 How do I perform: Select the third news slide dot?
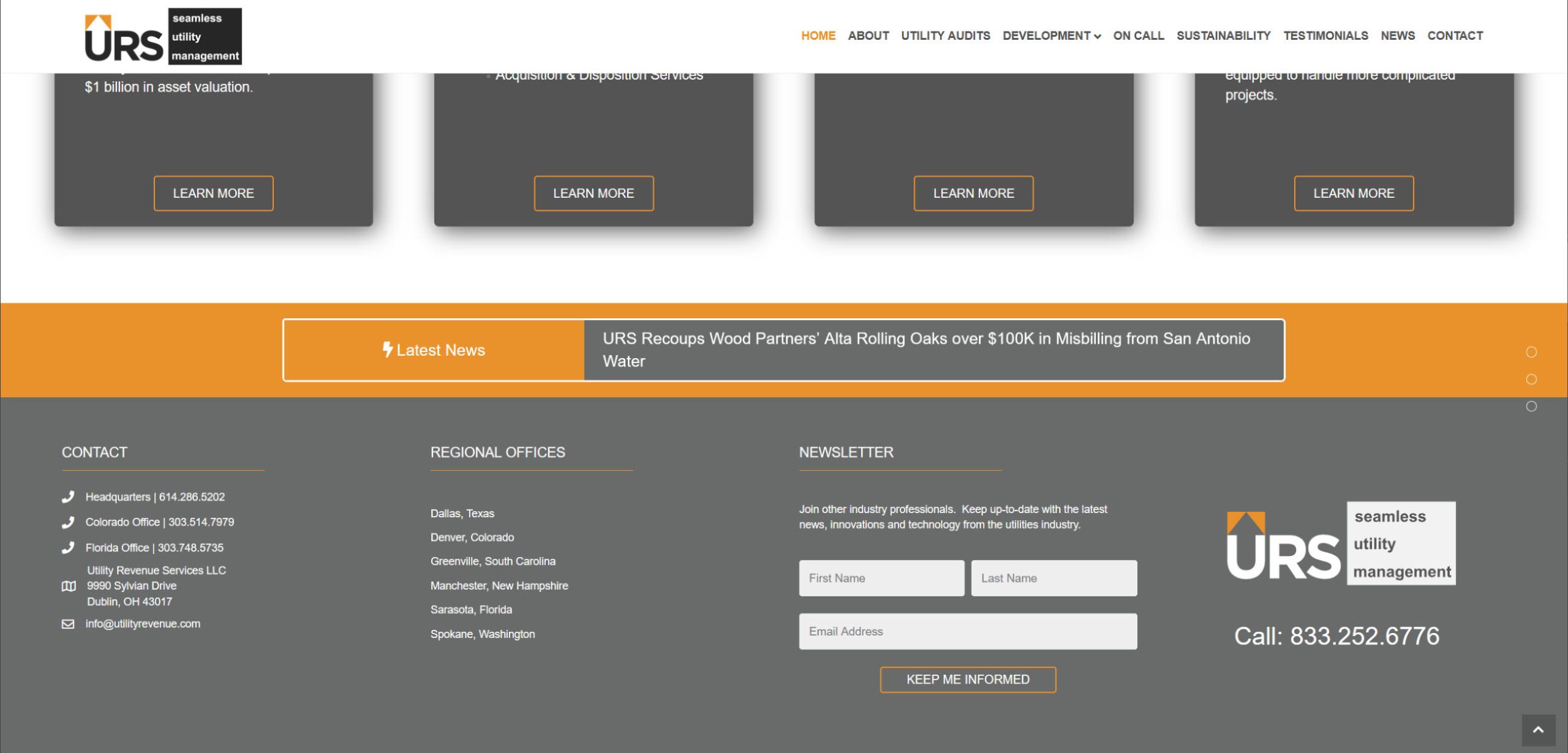[x=1531, y=406]
